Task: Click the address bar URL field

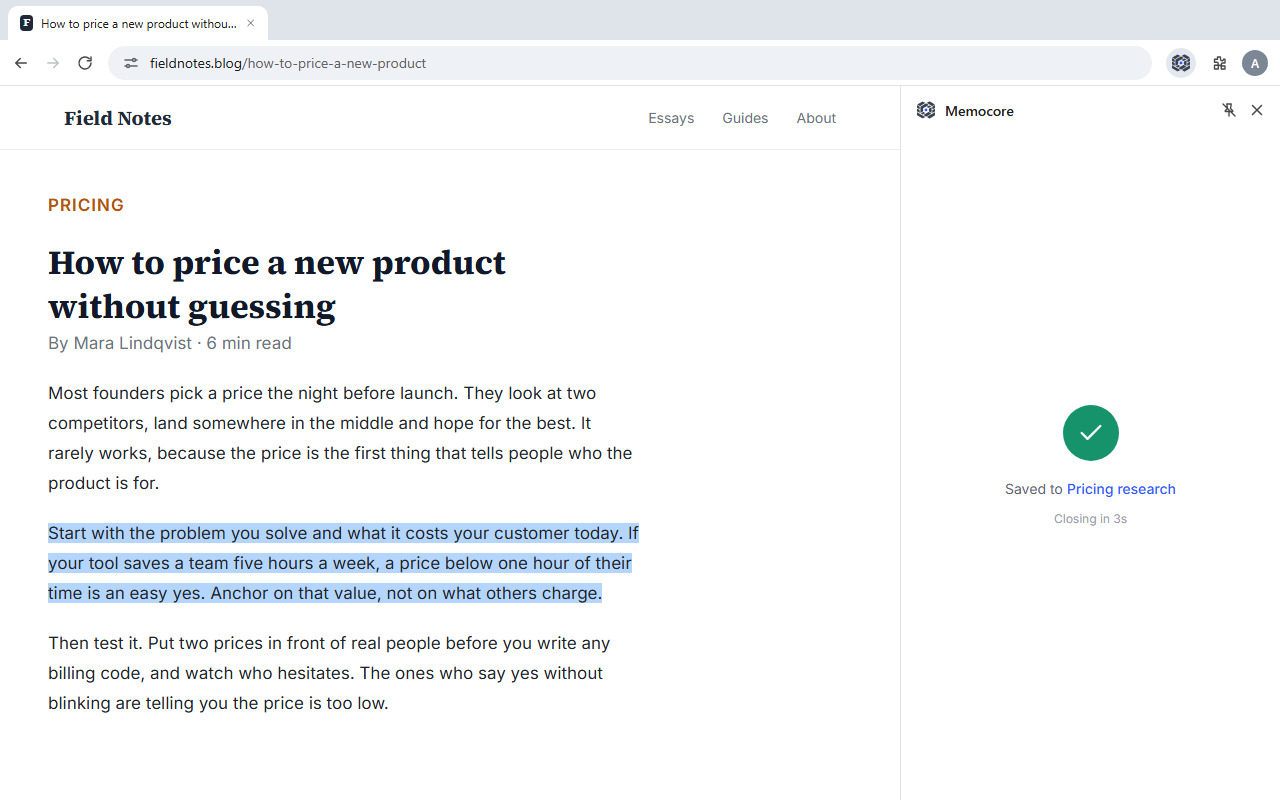Action: (630, 63)
